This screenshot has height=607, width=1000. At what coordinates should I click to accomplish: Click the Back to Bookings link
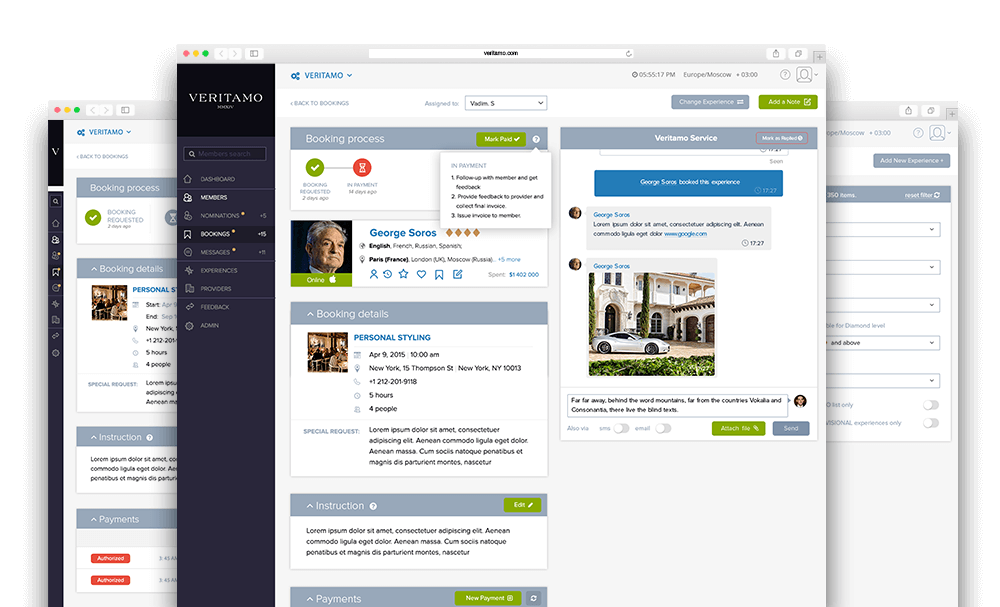coord(319,103)
